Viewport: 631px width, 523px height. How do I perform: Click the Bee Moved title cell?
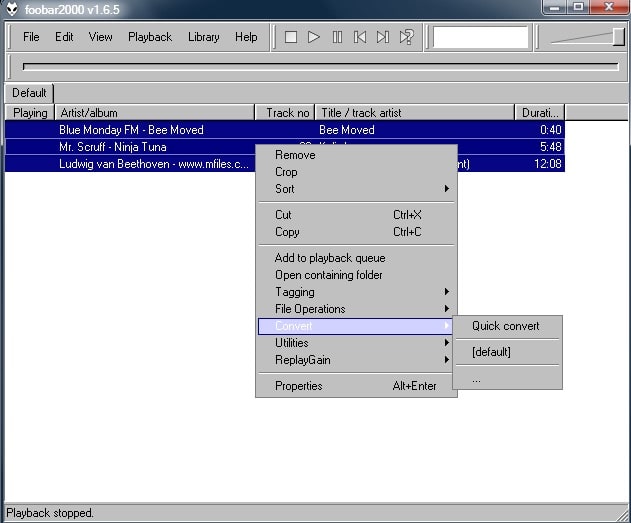click(346, 130)
